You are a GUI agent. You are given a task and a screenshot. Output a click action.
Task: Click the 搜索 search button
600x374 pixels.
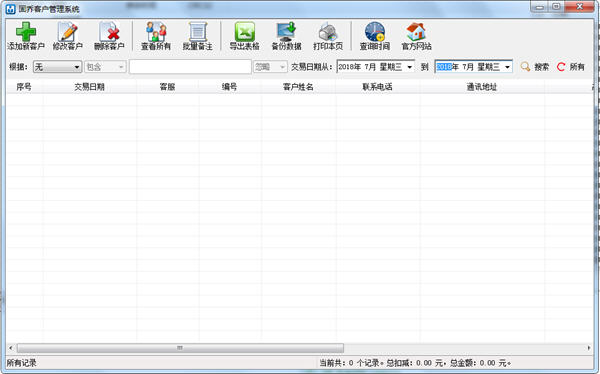tap(535, 67)
